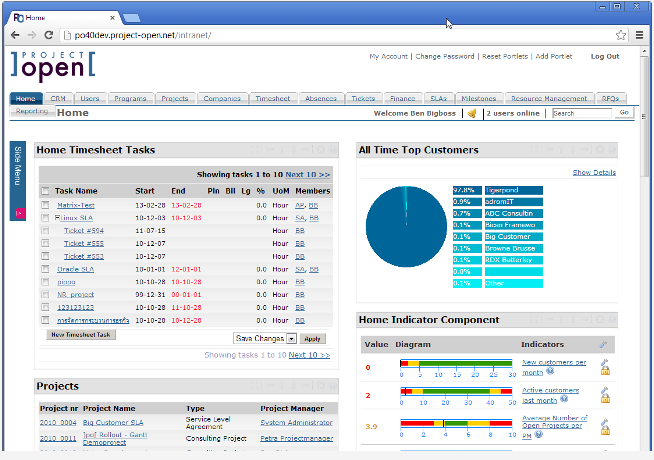Screen dimensions: 654x460
Task: Move All Time Top Customers portlet up
Action: coord(561,149)
